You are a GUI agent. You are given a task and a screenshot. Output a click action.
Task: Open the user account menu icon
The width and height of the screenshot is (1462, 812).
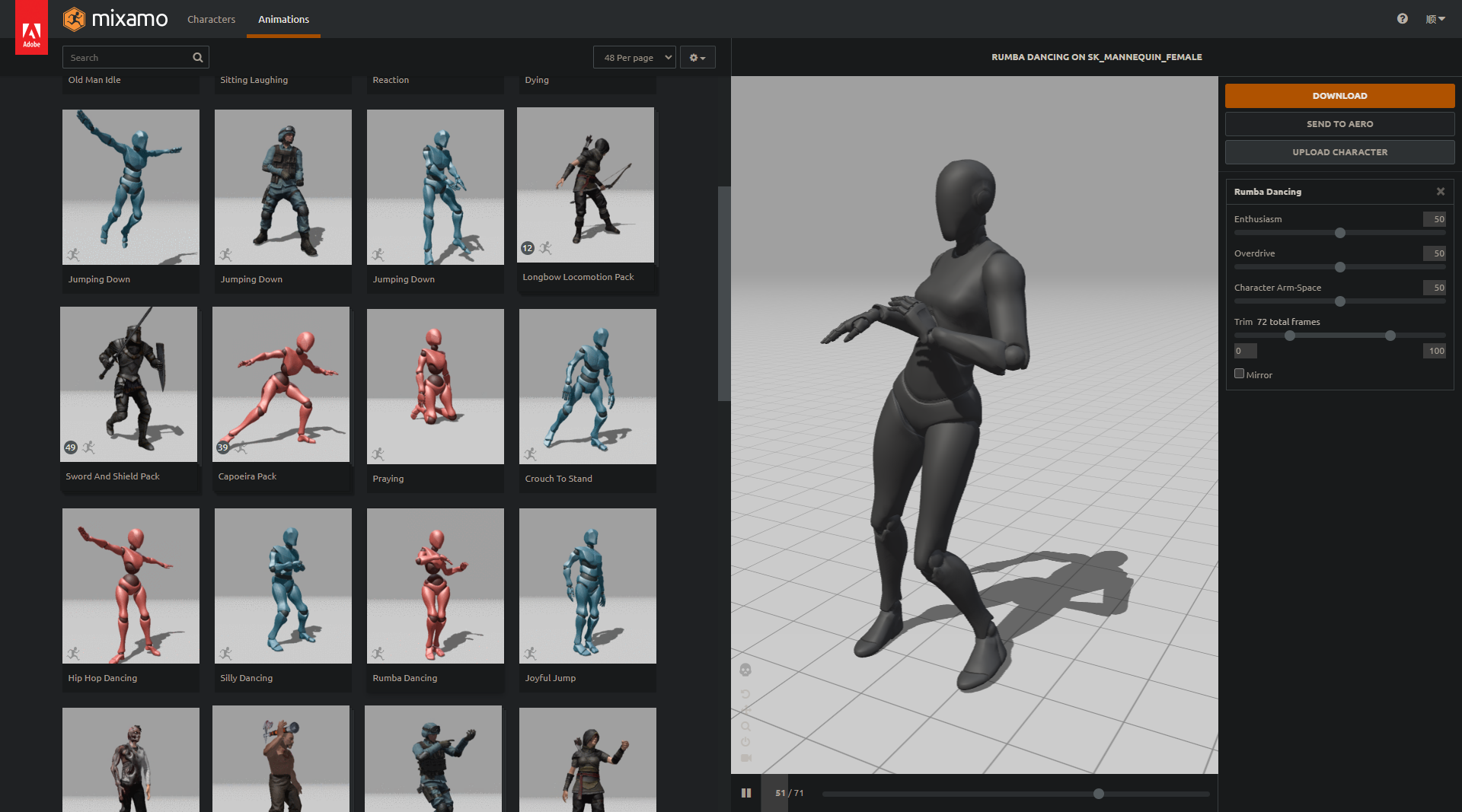pyautogui.click(x=1435, y=19)
